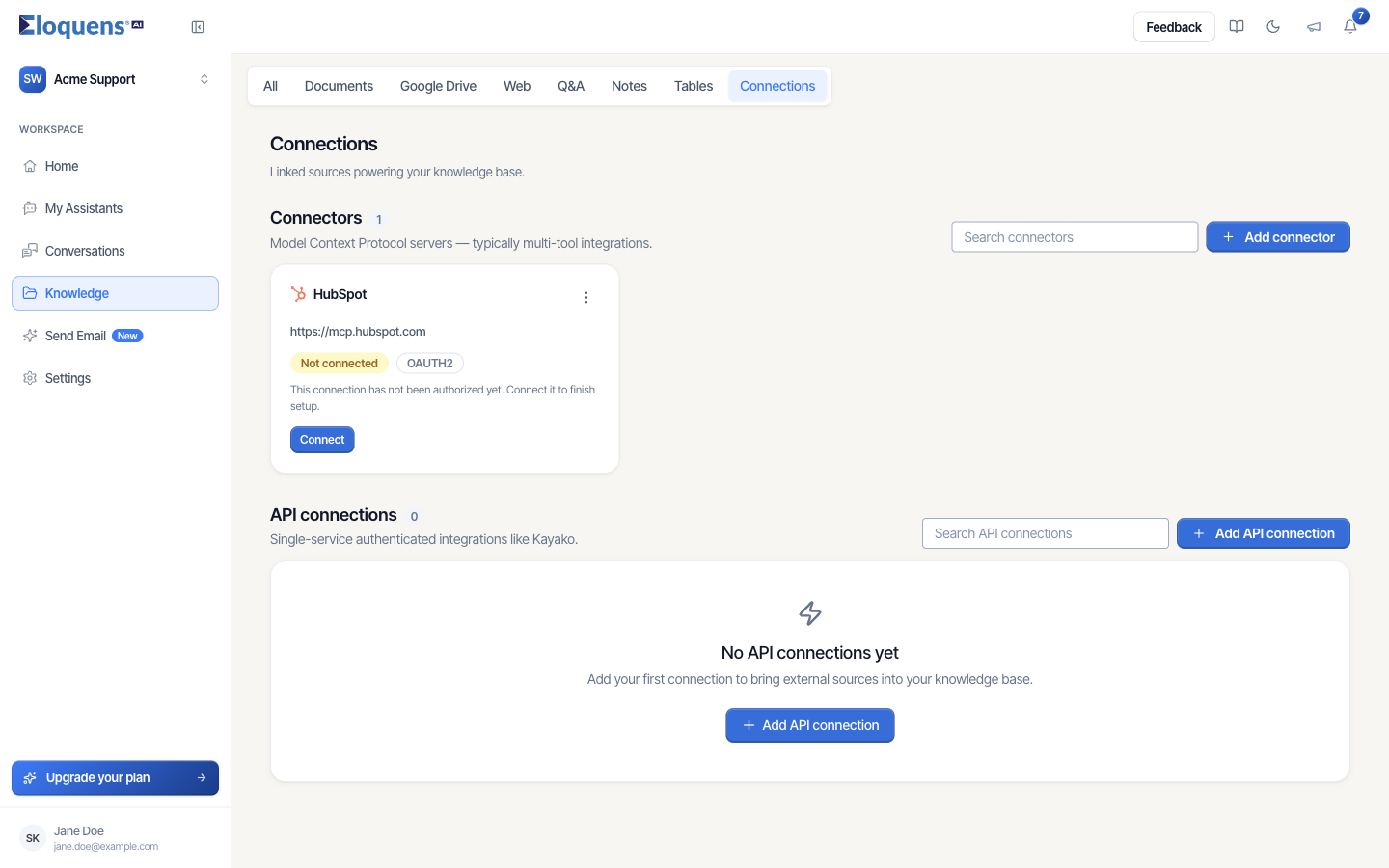Click the New badge beside Send Email
The image size is (1389, 868).
127,336
